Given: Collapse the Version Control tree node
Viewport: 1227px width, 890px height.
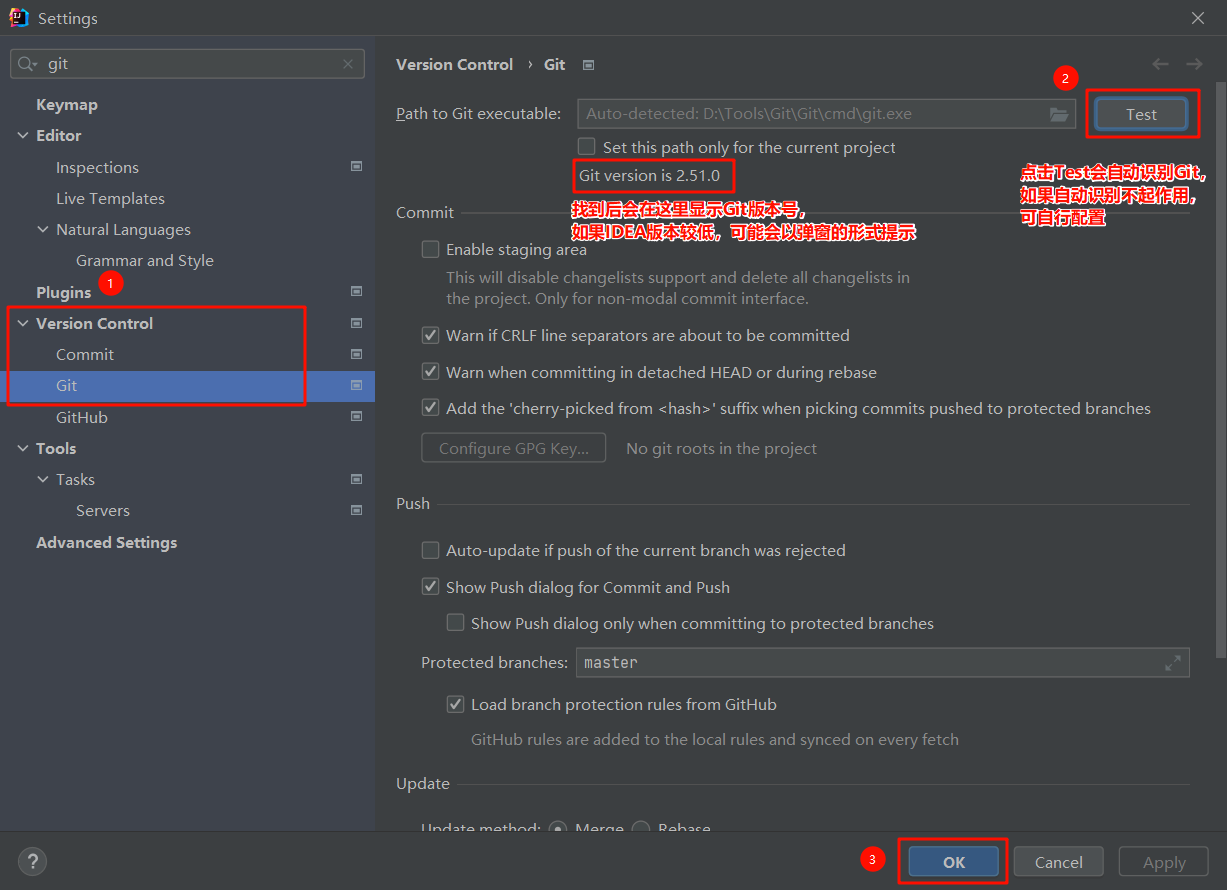Looking at the screenshot, I should (x=23, y=323).
